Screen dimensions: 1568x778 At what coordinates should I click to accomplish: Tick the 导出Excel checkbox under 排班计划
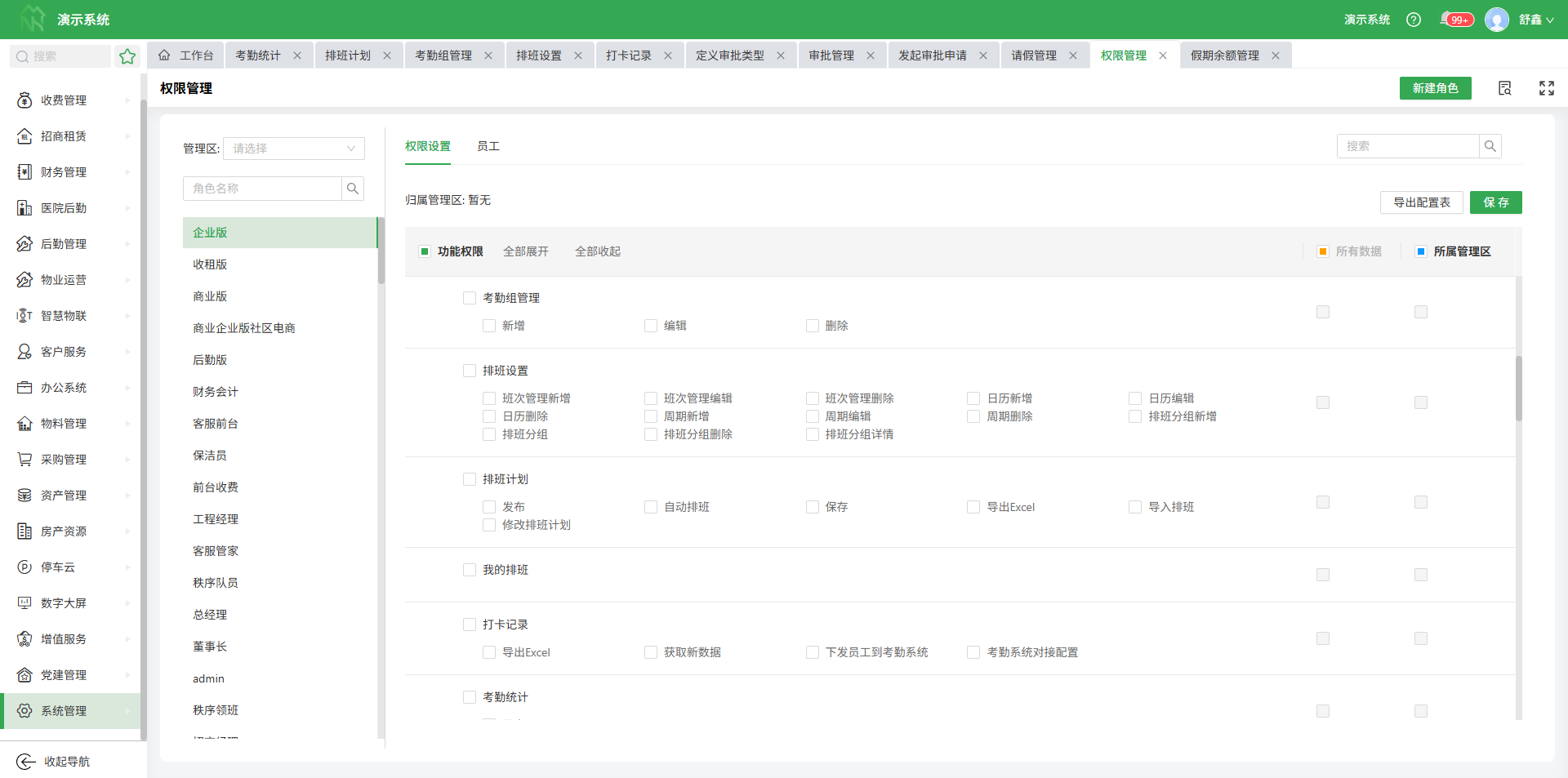pos(973,507)
